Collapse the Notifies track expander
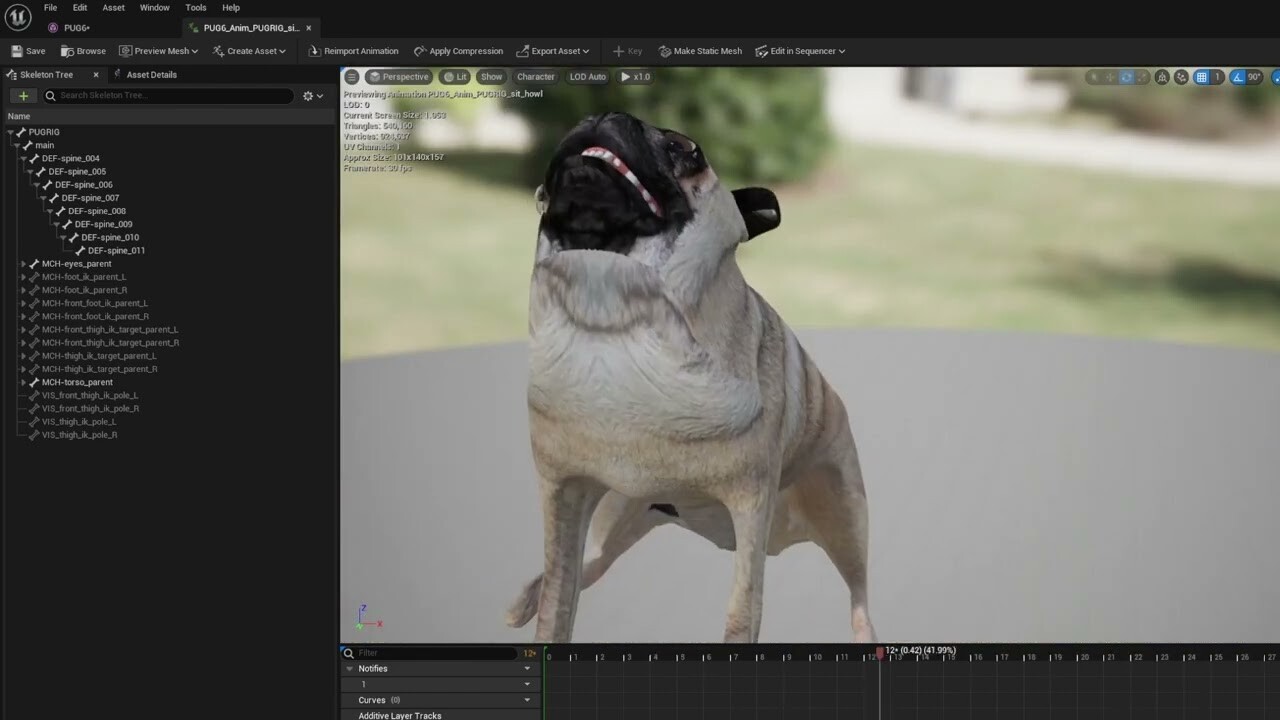 click(349, 668)
